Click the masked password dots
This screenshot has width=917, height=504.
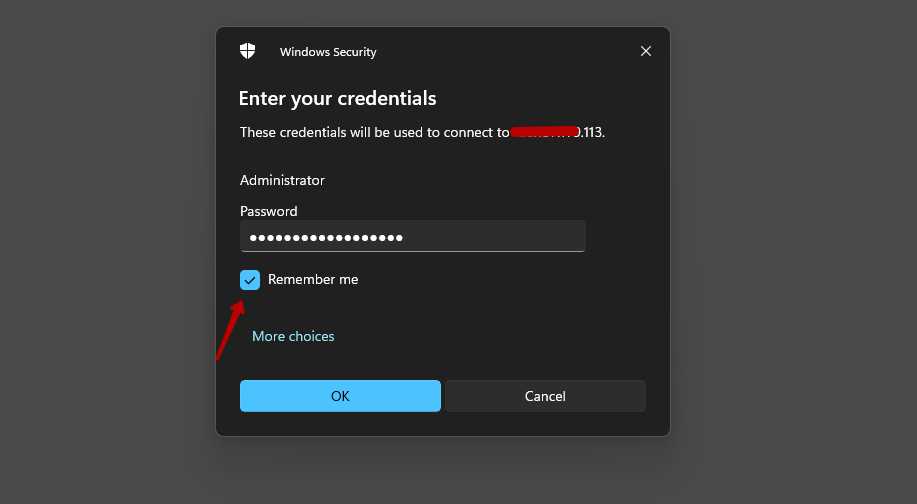click(x=325, y=237)
